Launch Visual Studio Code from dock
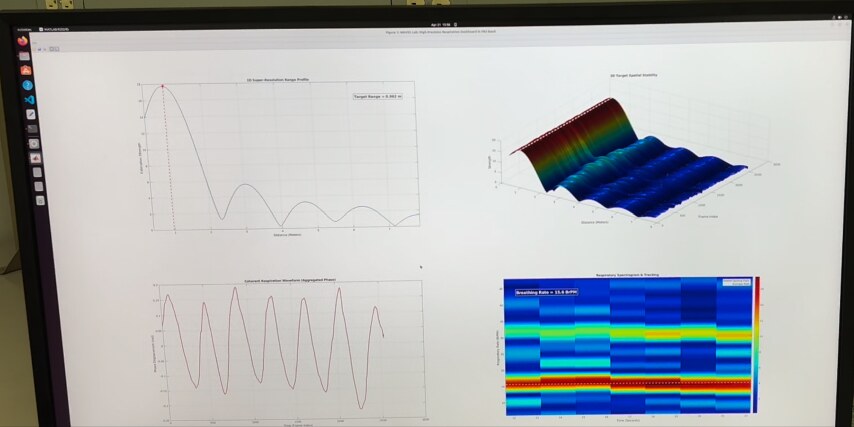Screen dimensions: 854x427 pyautogui.click(x=29, y=100)
